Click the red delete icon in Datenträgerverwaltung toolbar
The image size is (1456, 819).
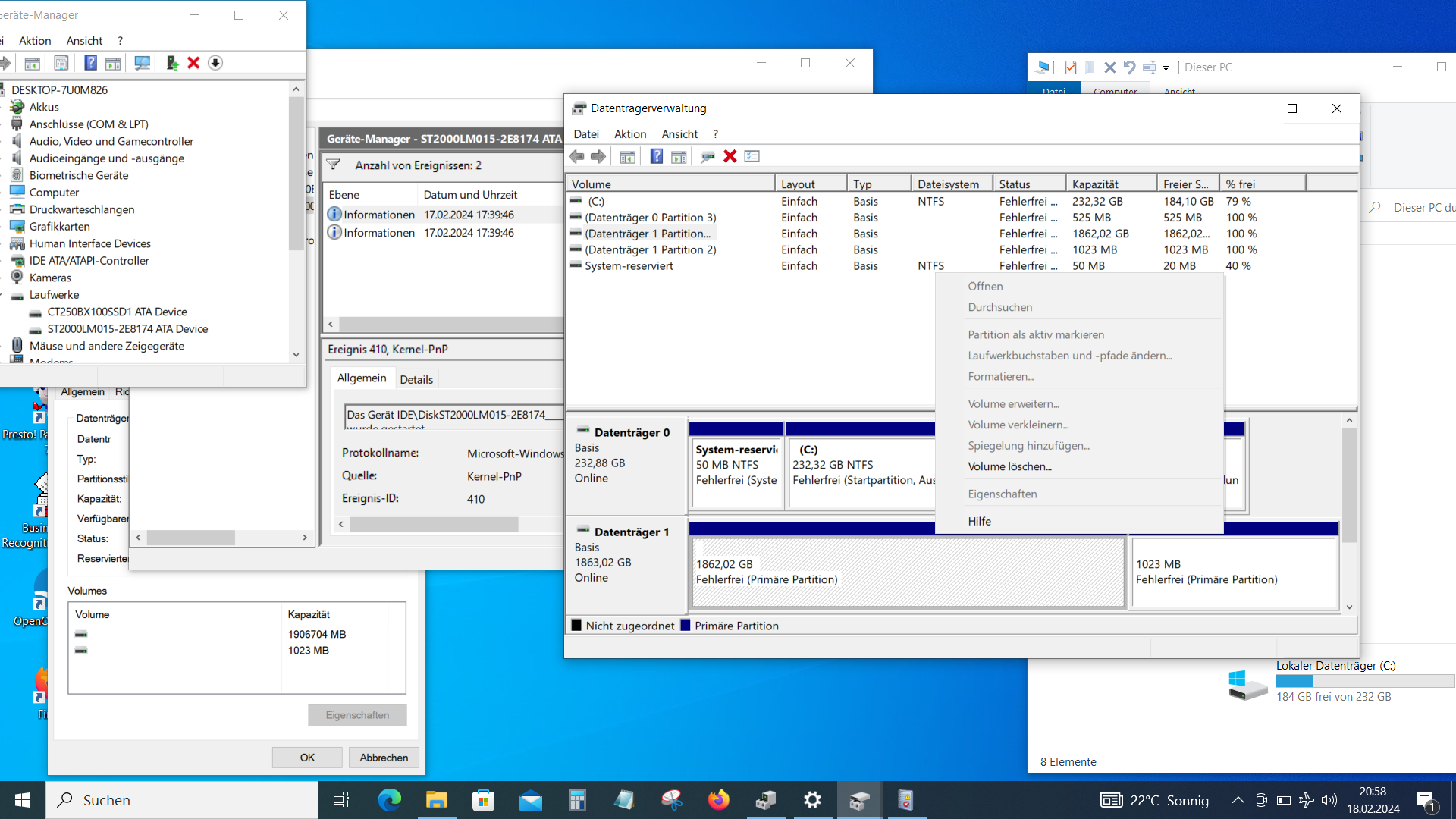(730, 156)
